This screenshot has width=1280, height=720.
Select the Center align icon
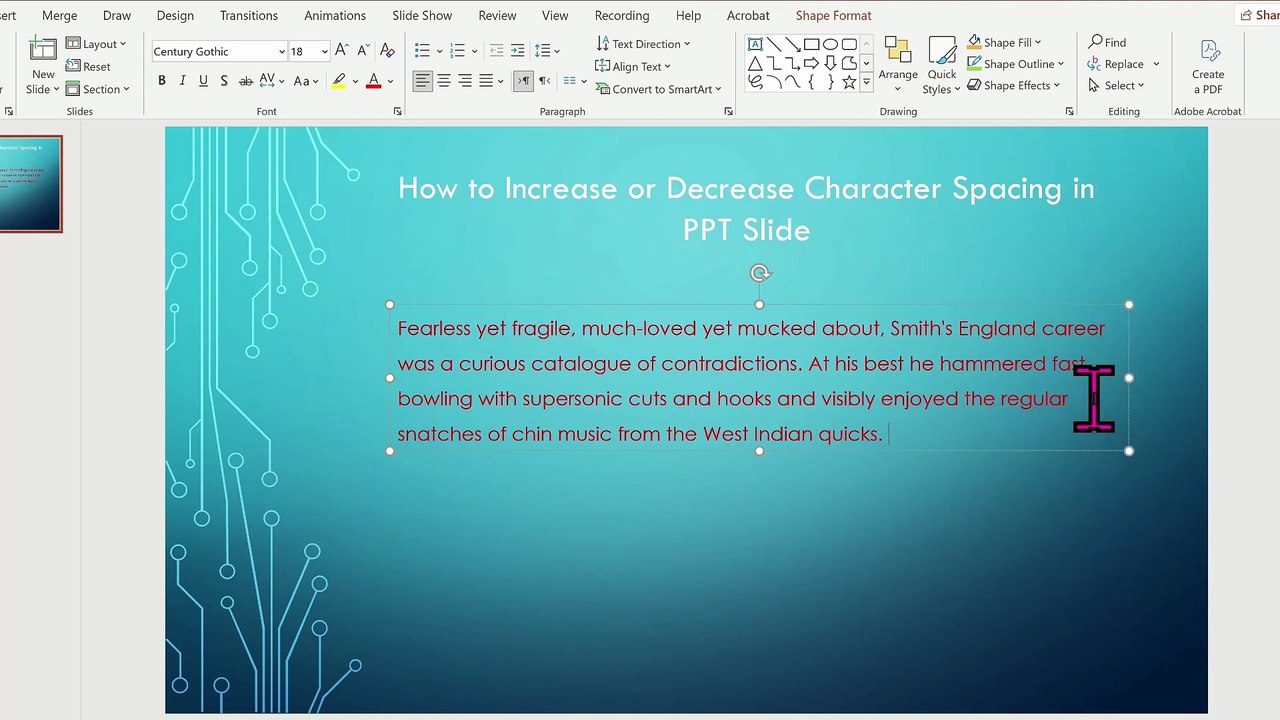444,81
